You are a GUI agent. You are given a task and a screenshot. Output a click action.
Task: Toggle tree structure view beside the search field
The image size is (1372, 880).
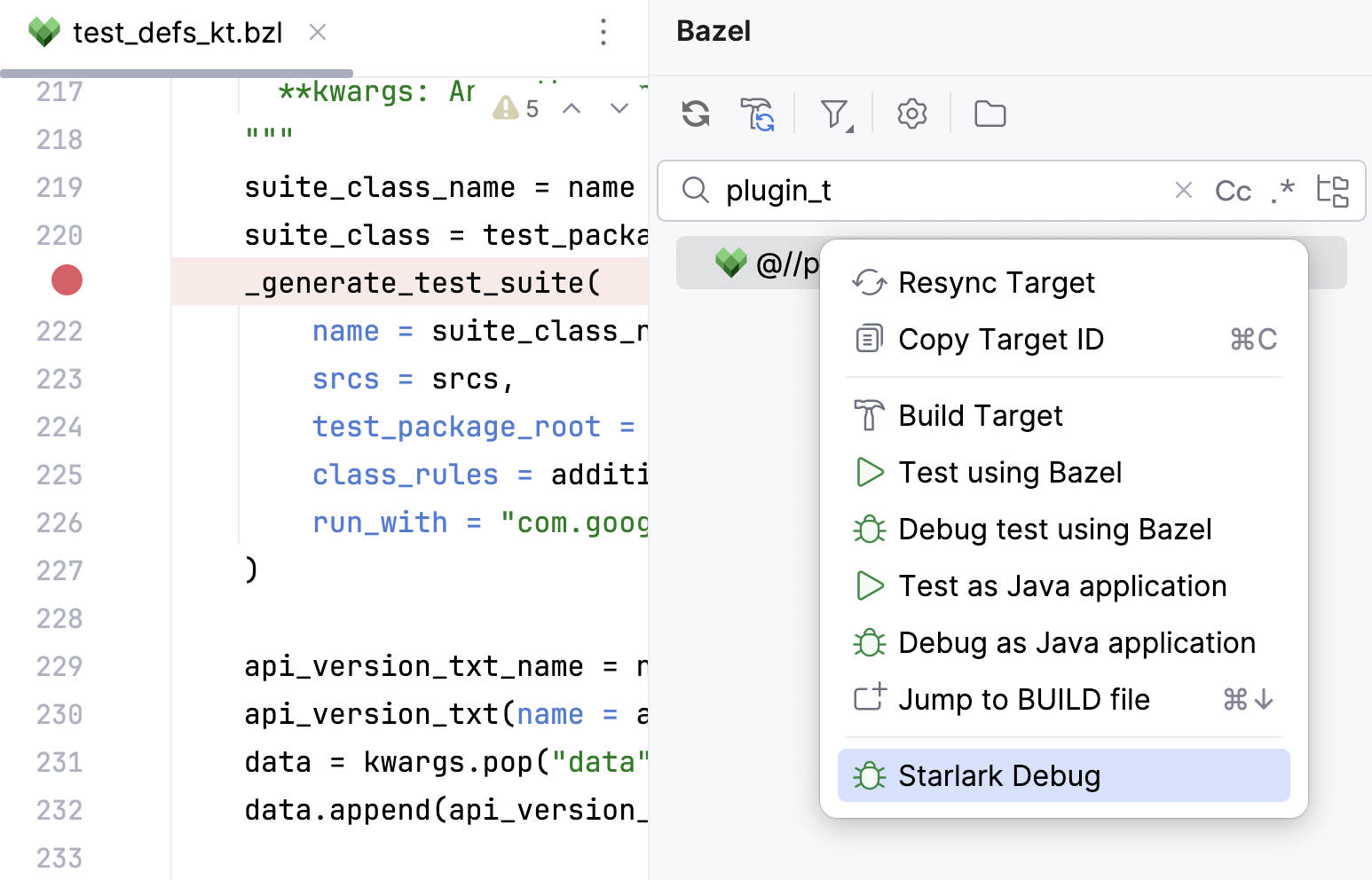[x=1334, y=190]
